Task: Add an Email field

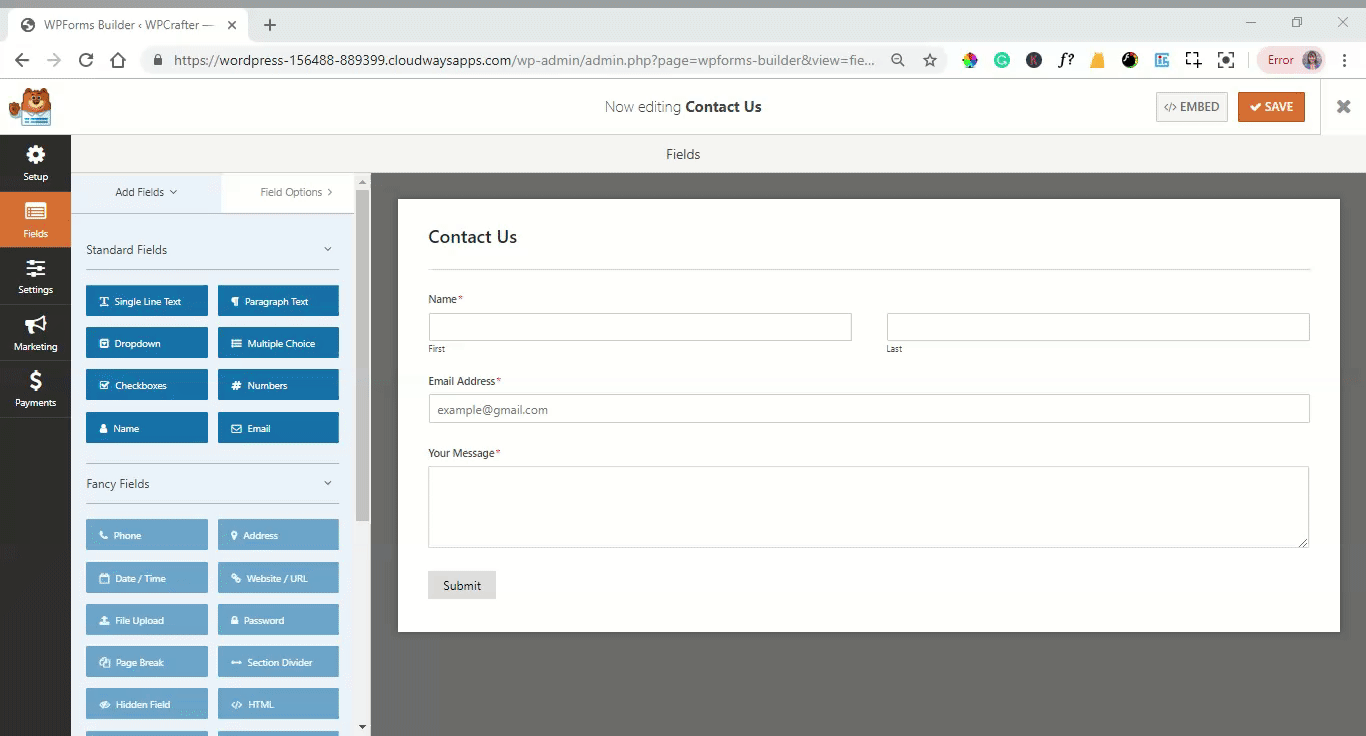Action: coord(278,428)
